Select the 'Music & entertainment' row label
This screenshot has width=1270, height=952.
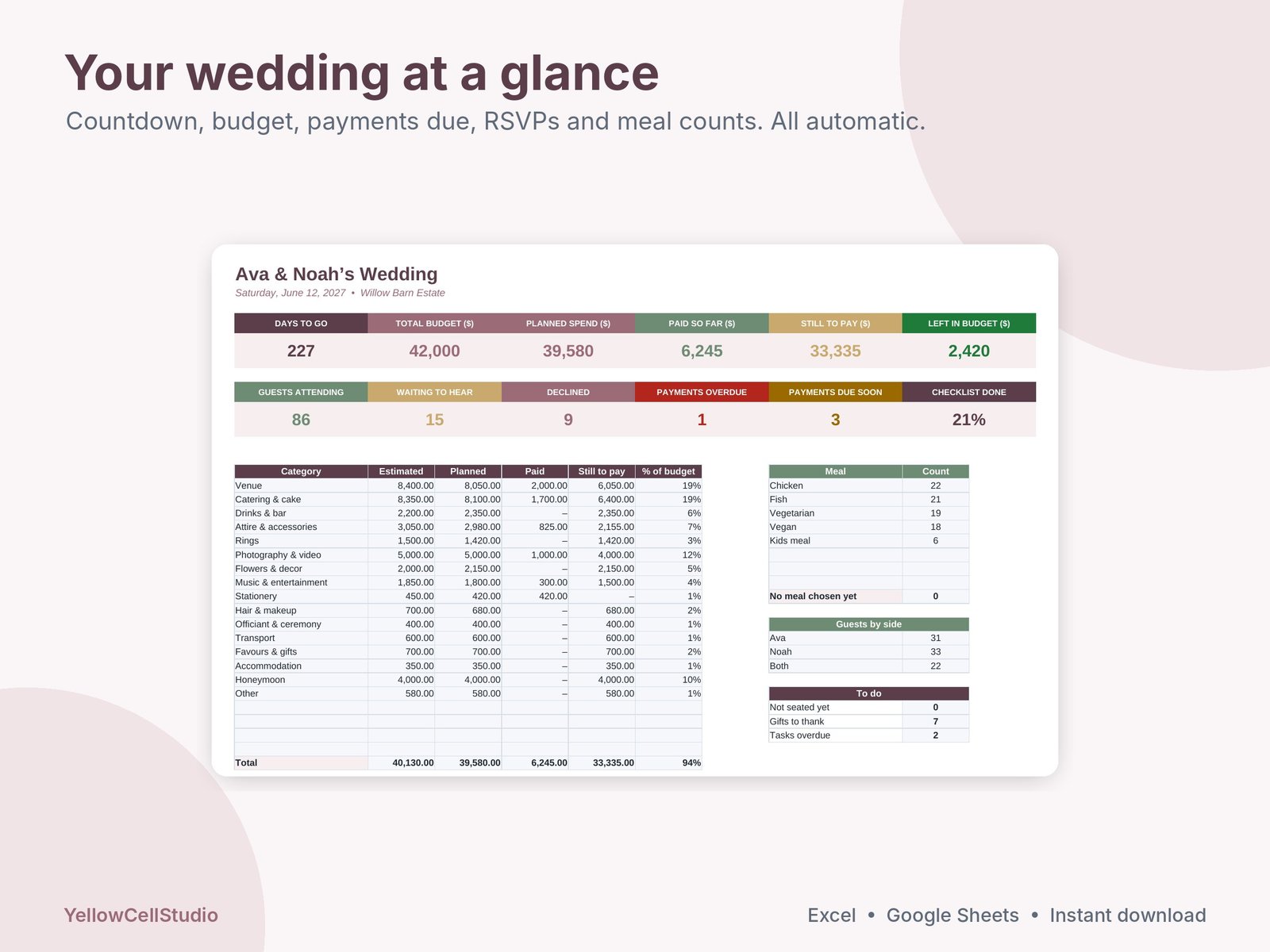point(281,582)
